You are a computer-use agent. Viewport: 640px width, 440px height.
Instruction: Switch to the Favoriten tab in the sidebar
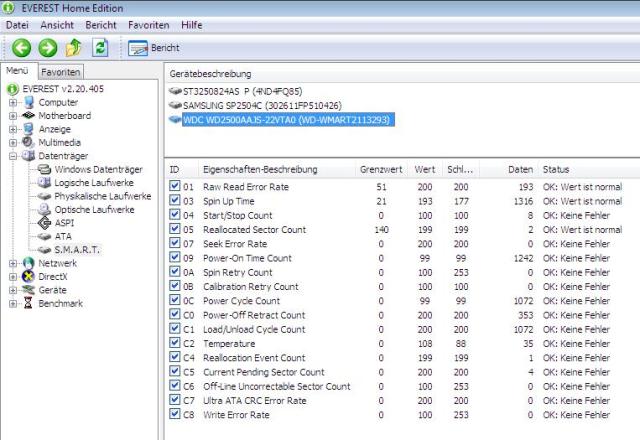point(61,72)
